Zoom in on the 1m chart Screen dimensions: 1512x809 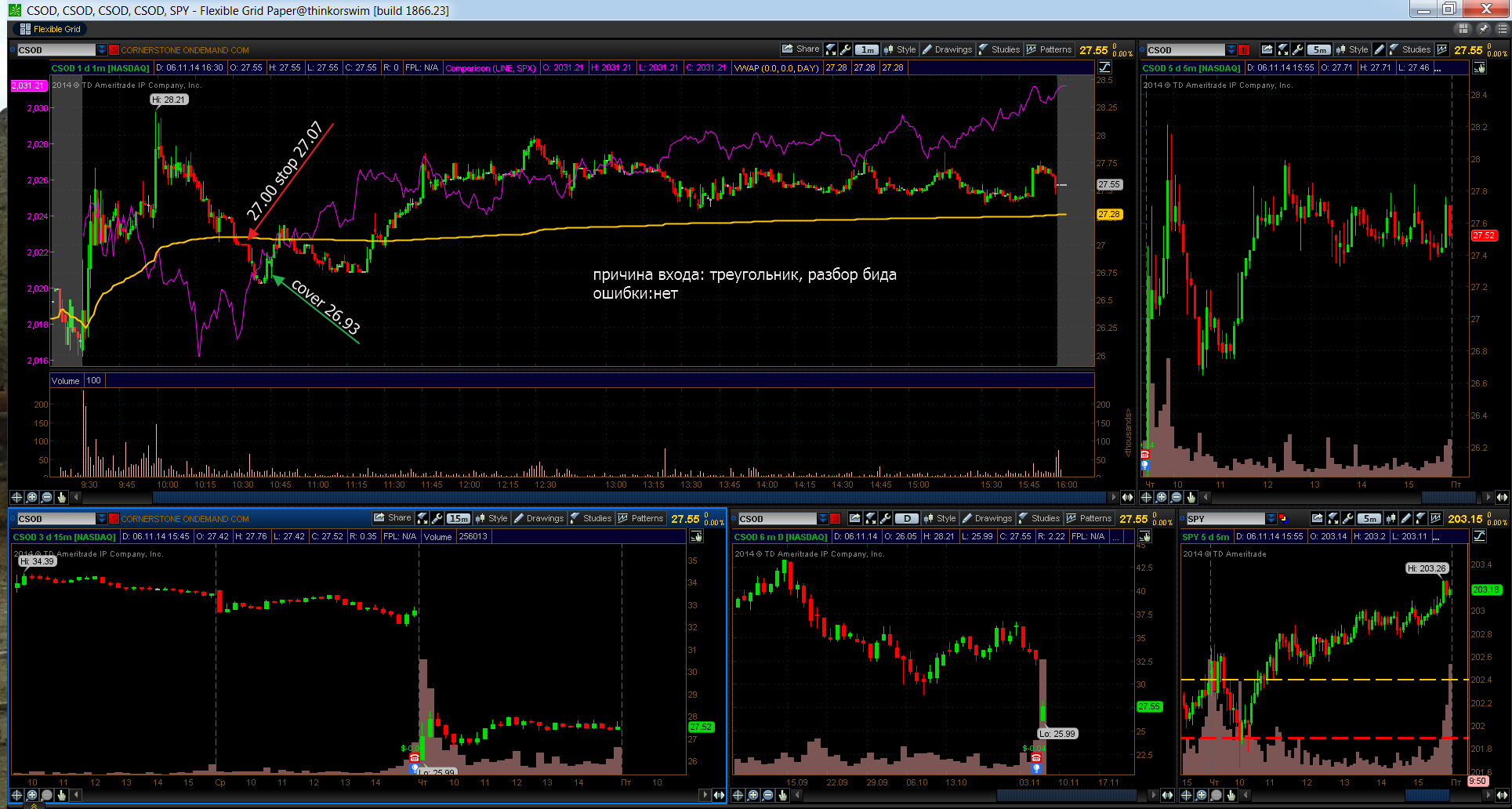32,497
